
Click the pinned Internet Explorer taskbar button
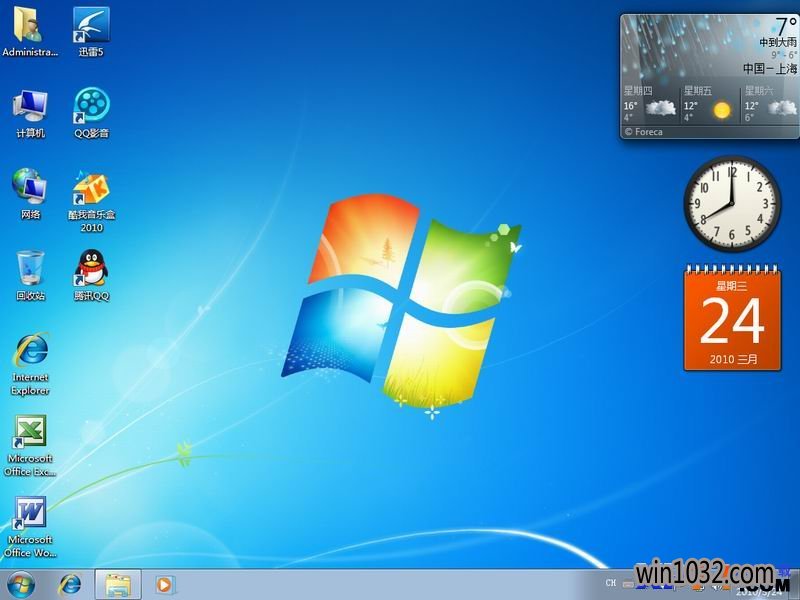pyautogui.click(x=70, y=583)
